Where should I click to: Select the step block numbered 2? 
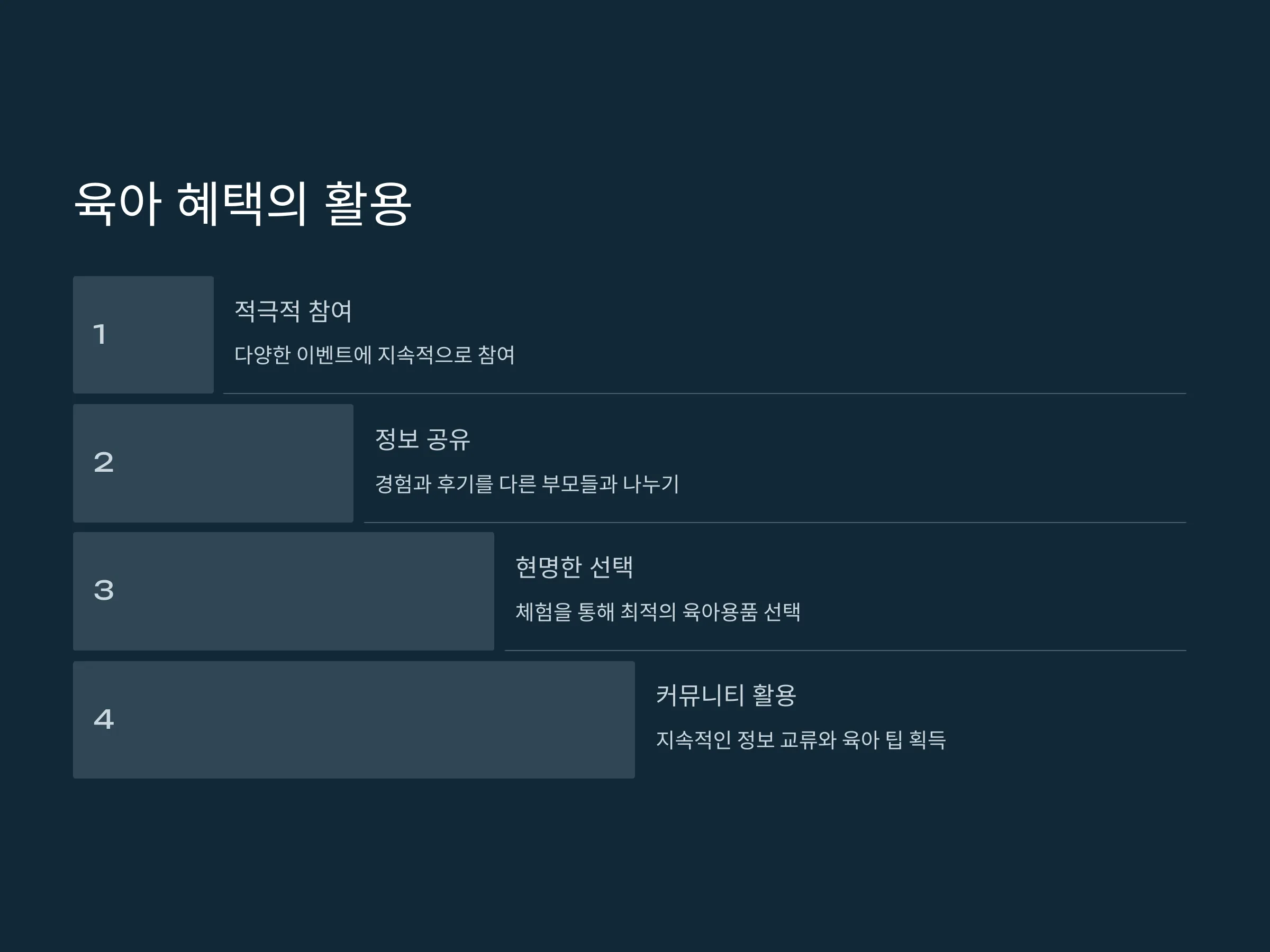pos(213,463)
